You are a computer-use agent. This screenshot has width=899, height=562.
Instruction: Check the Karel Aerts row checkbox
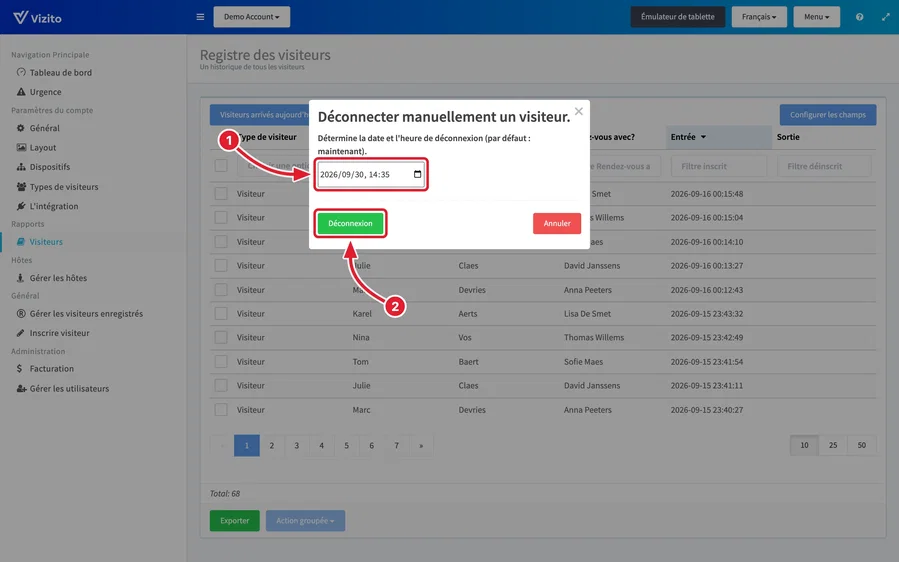pos(221,314)
